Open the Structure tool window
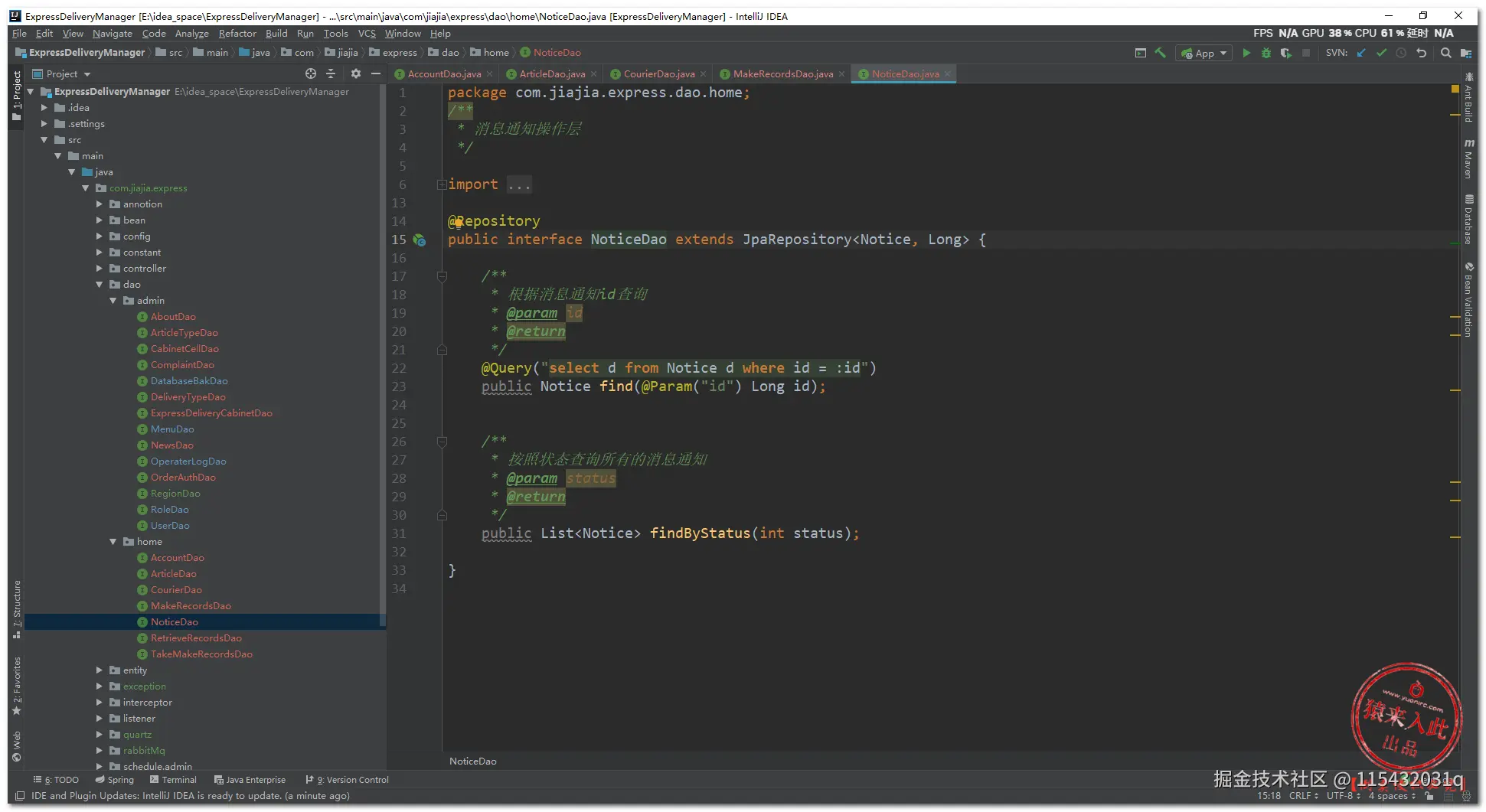This screenshot has height=812, width=1486. point(16,609)
